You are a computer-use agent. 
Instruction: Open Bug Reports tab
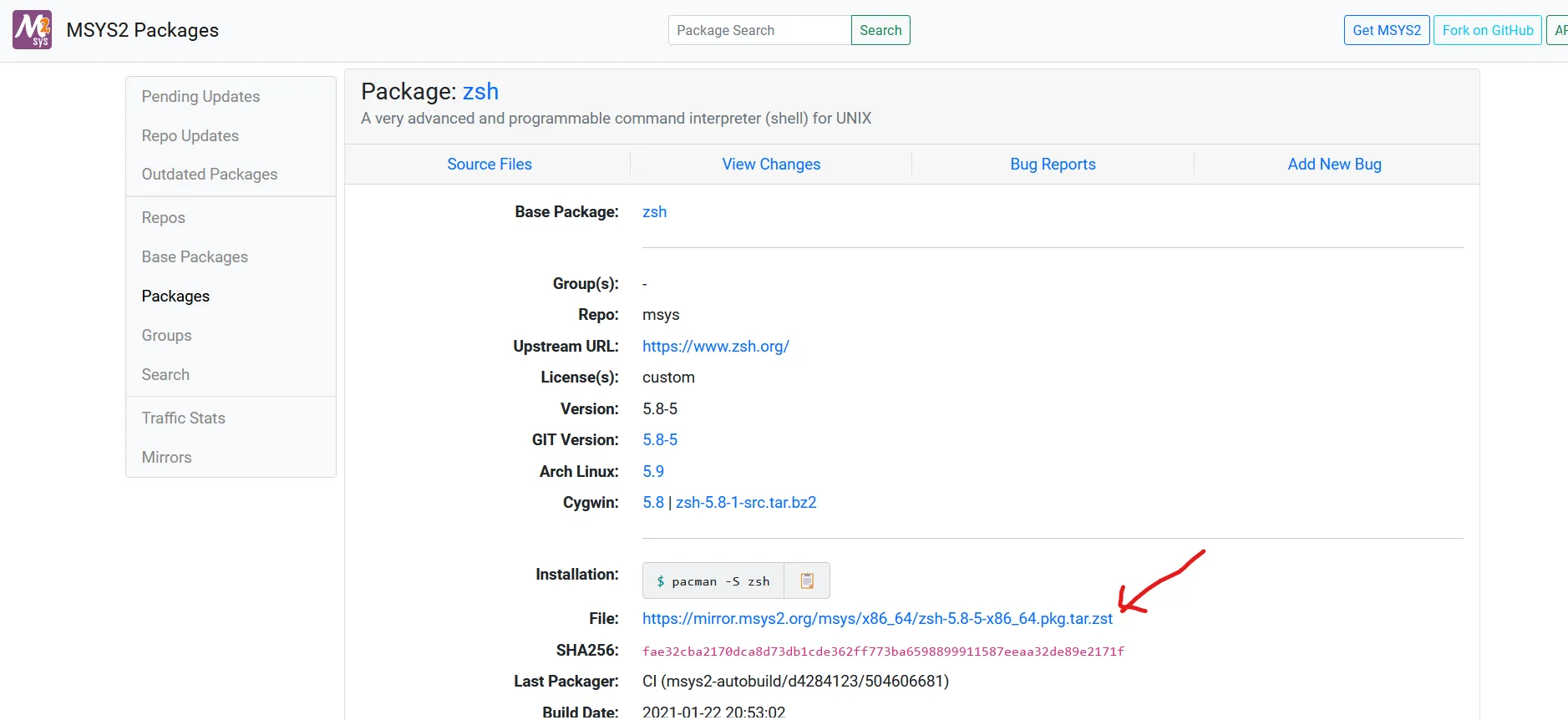pos(1053,164)
